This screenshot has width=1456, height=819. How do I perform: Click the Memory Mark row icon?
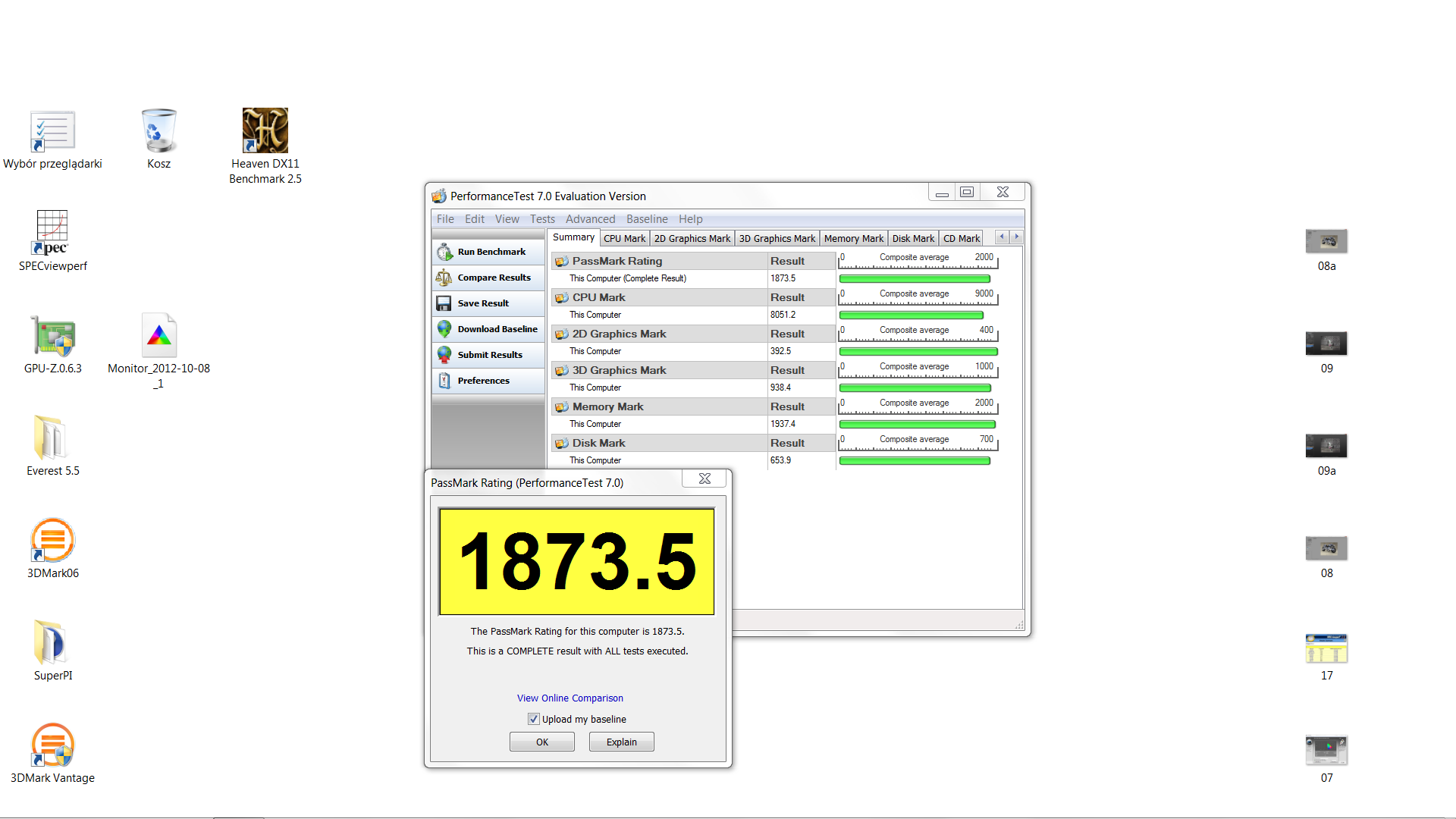(x=562, y=406)
